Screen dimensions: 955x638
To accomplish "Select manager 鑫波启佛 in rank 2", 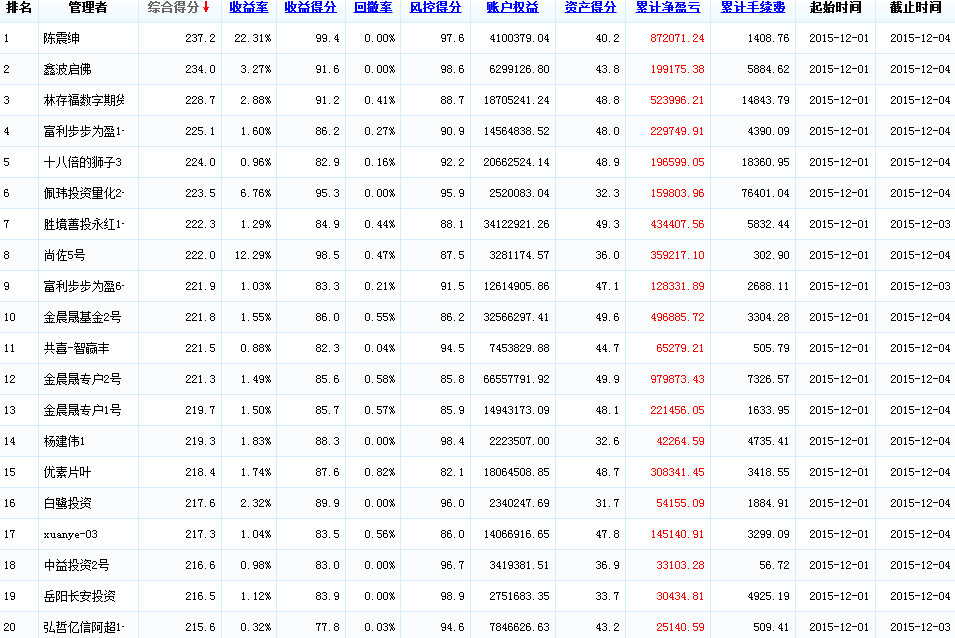I will click(68, 69).
